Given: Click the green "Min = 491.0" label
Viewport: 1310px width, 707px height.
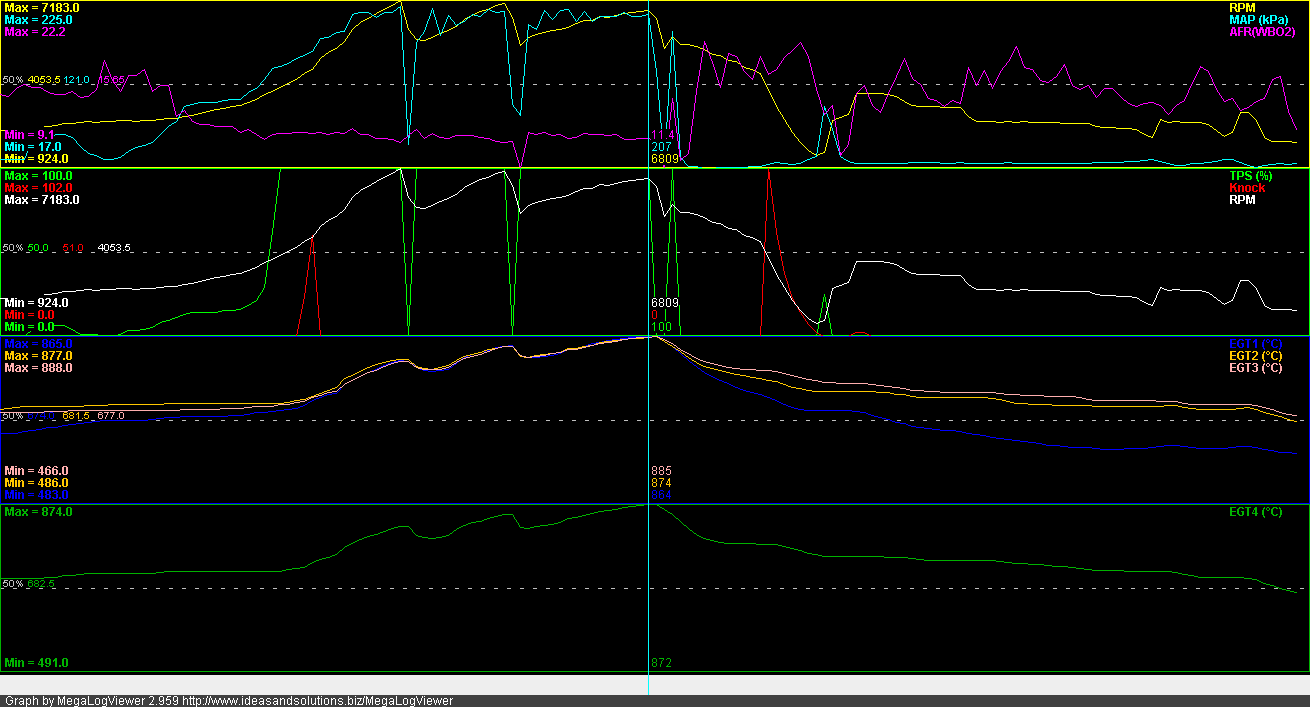Looking at the screenshot, I should click(x=37, y=663).
